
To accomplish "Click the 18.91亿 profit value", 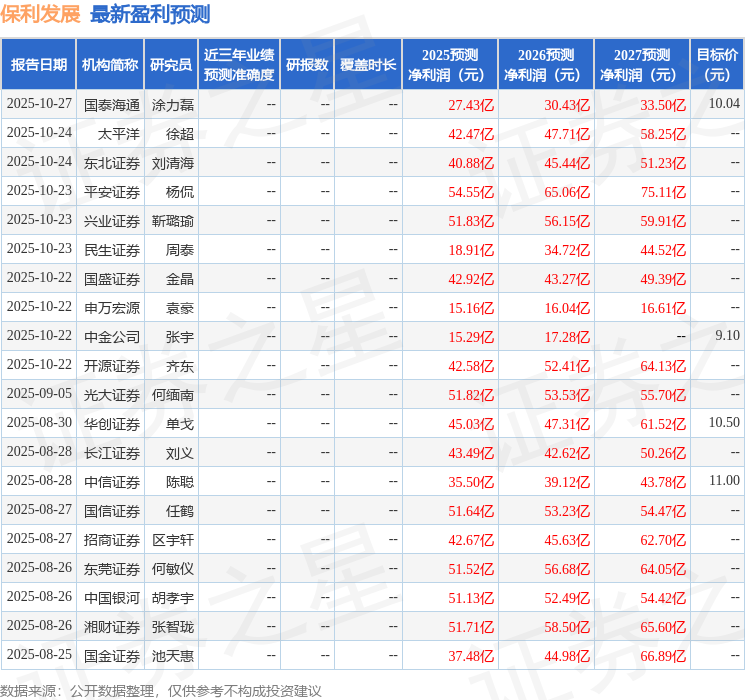I will [x=471, y=250].
